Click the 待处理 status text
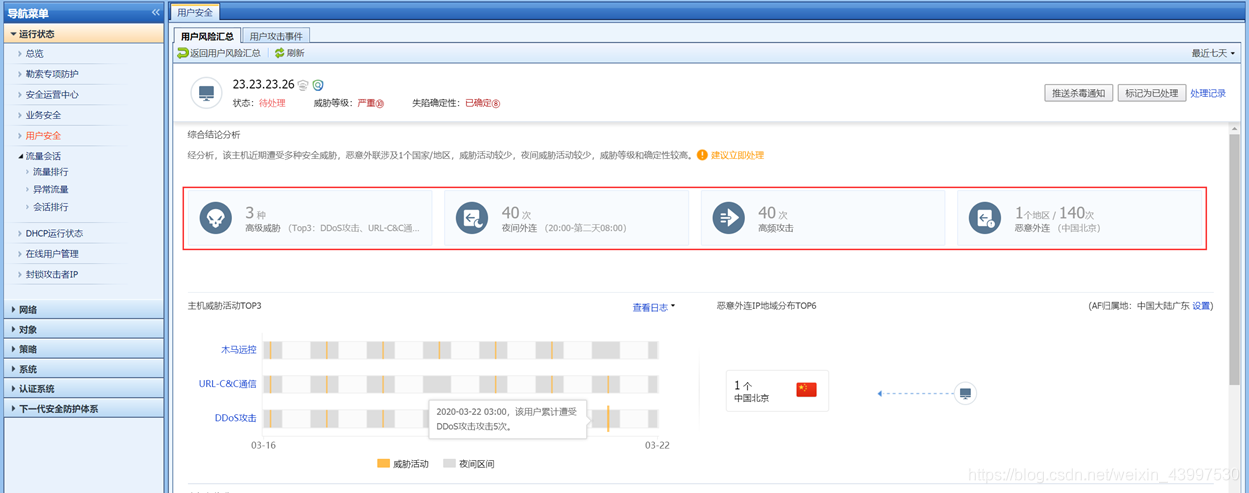This screenshot has height=493, width=1249. point(272,103)
